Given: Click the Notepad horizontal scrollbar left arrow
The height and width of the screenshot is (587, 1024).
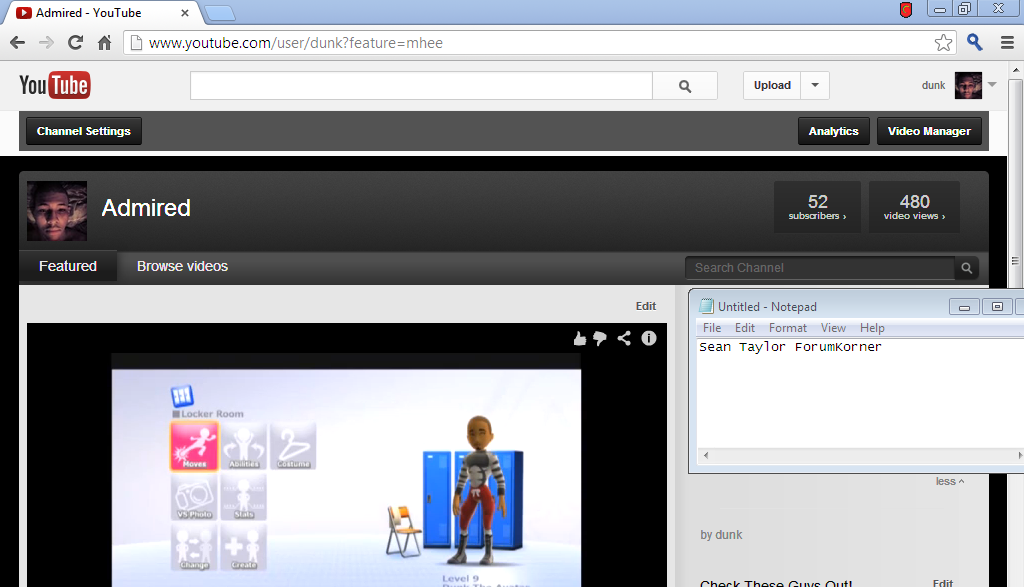Looking at the screenshot, I should click(x=706, y=455).
